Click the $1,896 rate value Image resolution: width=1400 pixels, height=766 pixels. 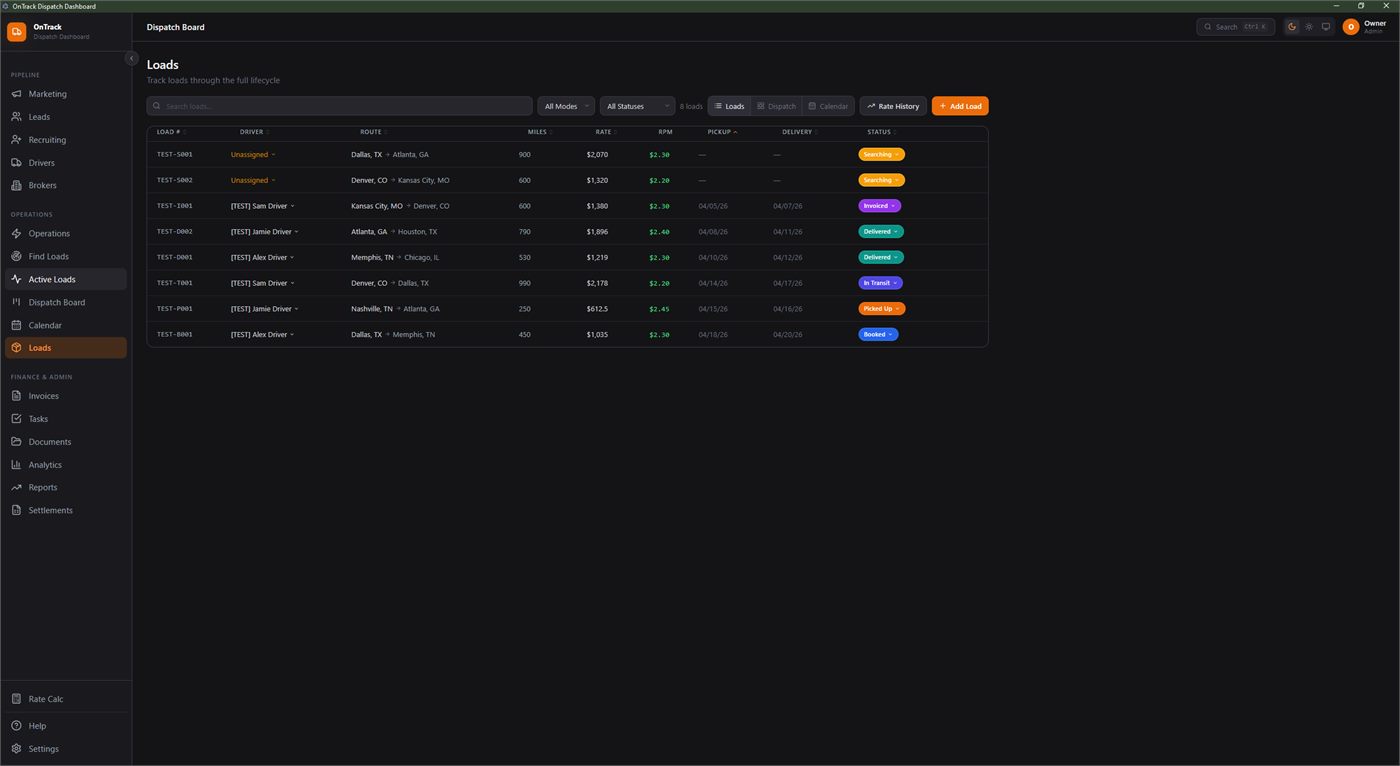click(597, 232)
